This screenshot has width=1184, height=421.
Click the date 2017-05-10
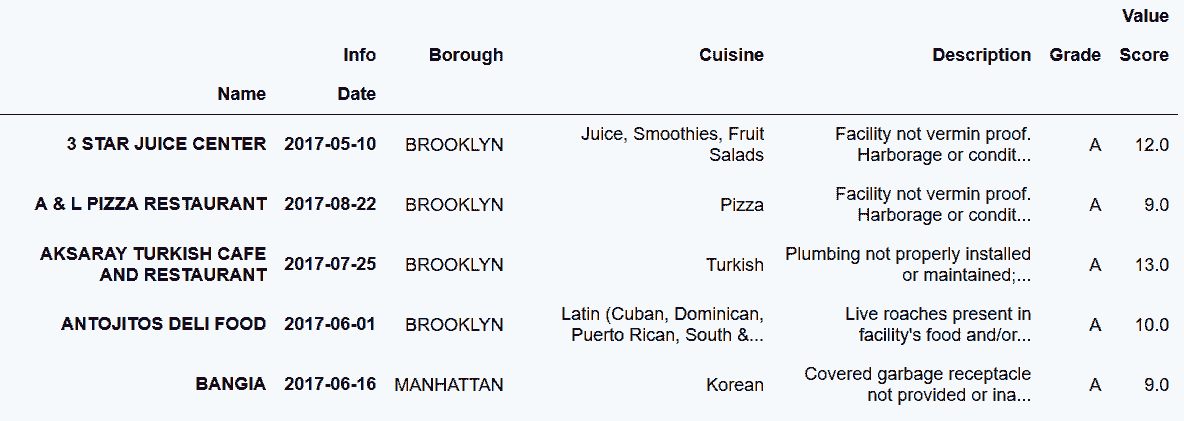[x=330, y=144]
